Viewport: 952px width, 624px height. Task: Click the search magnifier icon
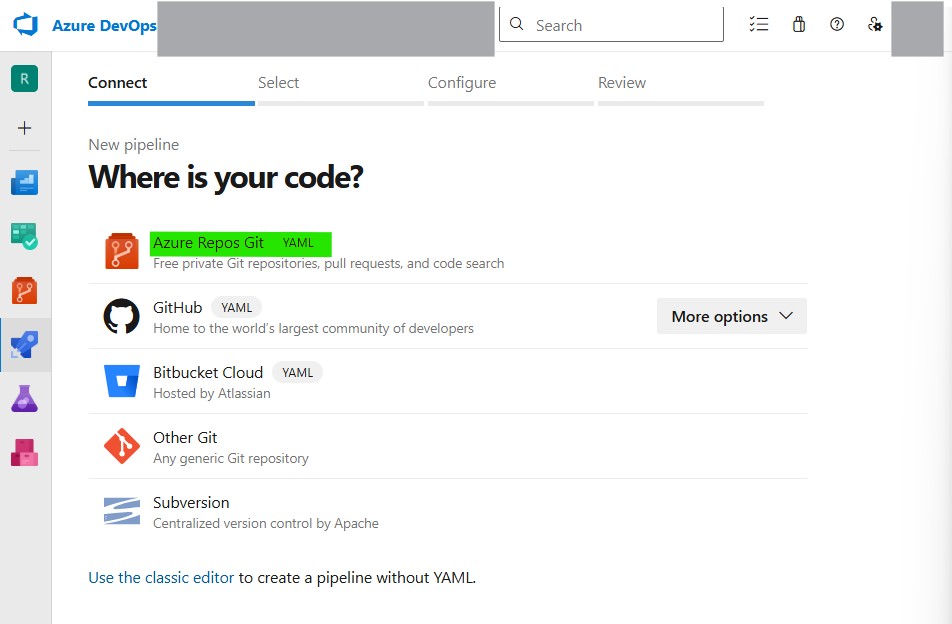tap(517, 24)
